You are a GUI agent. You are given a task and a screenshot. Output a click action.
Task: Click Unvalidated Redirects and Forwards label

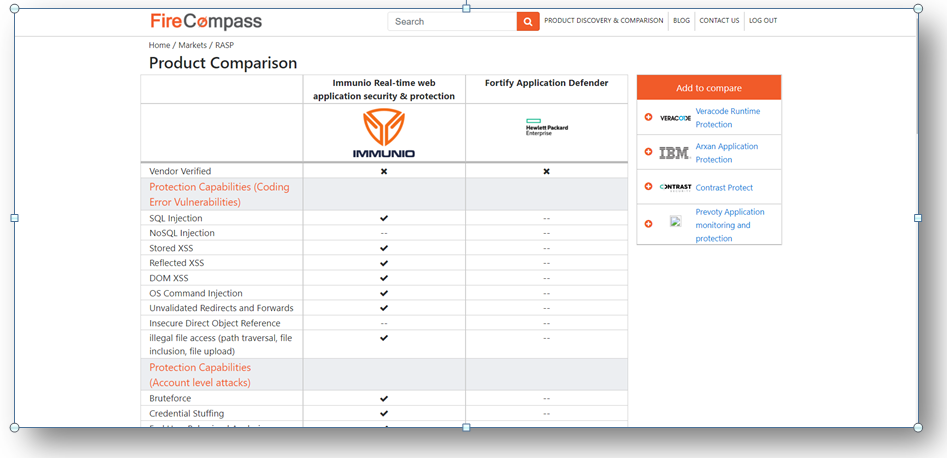pos(221,308)
